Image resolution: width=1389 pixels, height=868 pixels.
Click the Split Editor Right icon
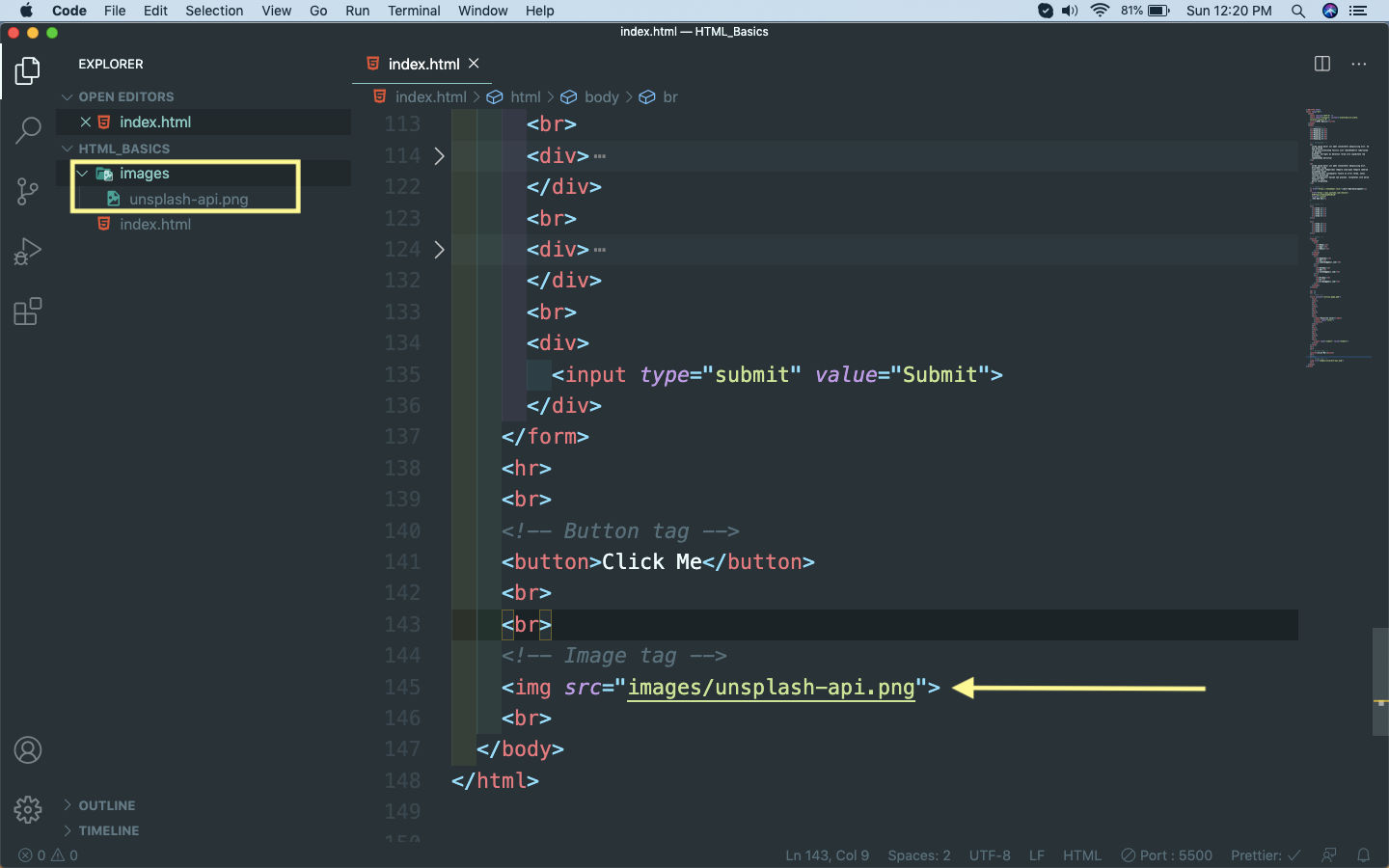1322,64
